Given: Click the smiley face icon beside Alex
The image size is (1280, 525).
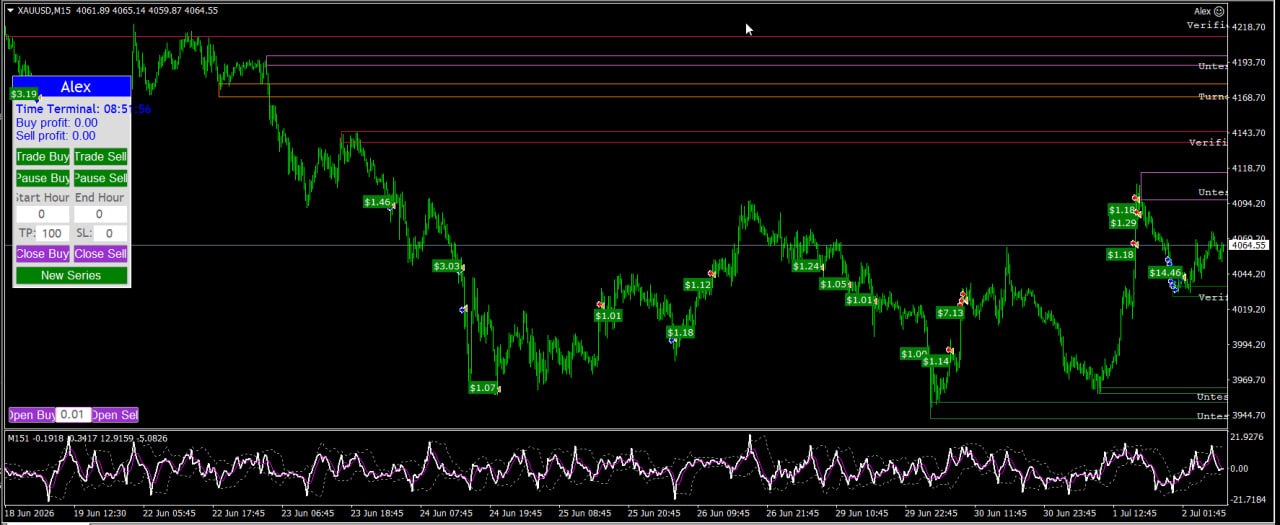Looking at the screenshot, I should pyautogui.click(x=1219, y=11).
